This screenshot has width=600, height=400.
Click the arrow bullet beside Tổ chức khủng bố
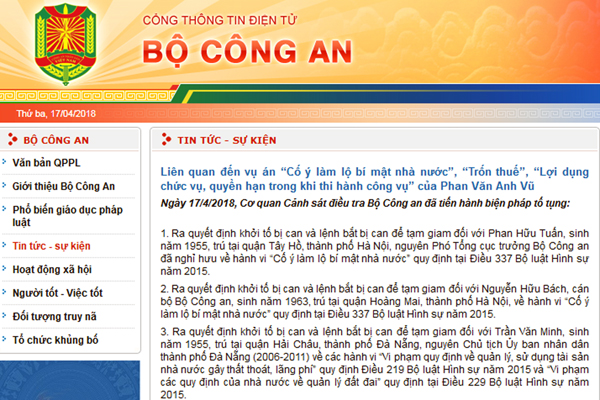[x=4, y=339]
